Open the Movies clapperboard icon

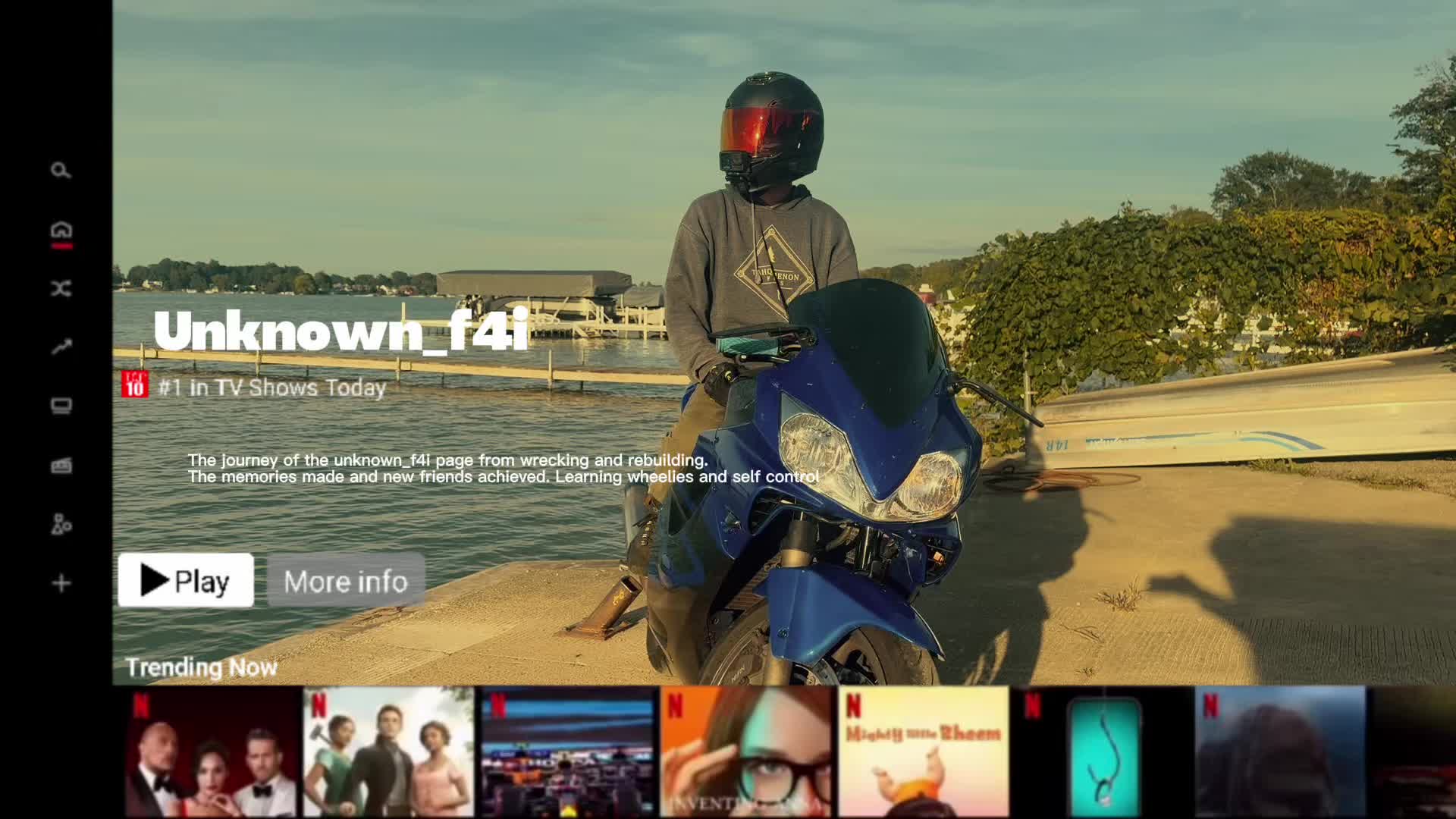(x=61, y=466)
